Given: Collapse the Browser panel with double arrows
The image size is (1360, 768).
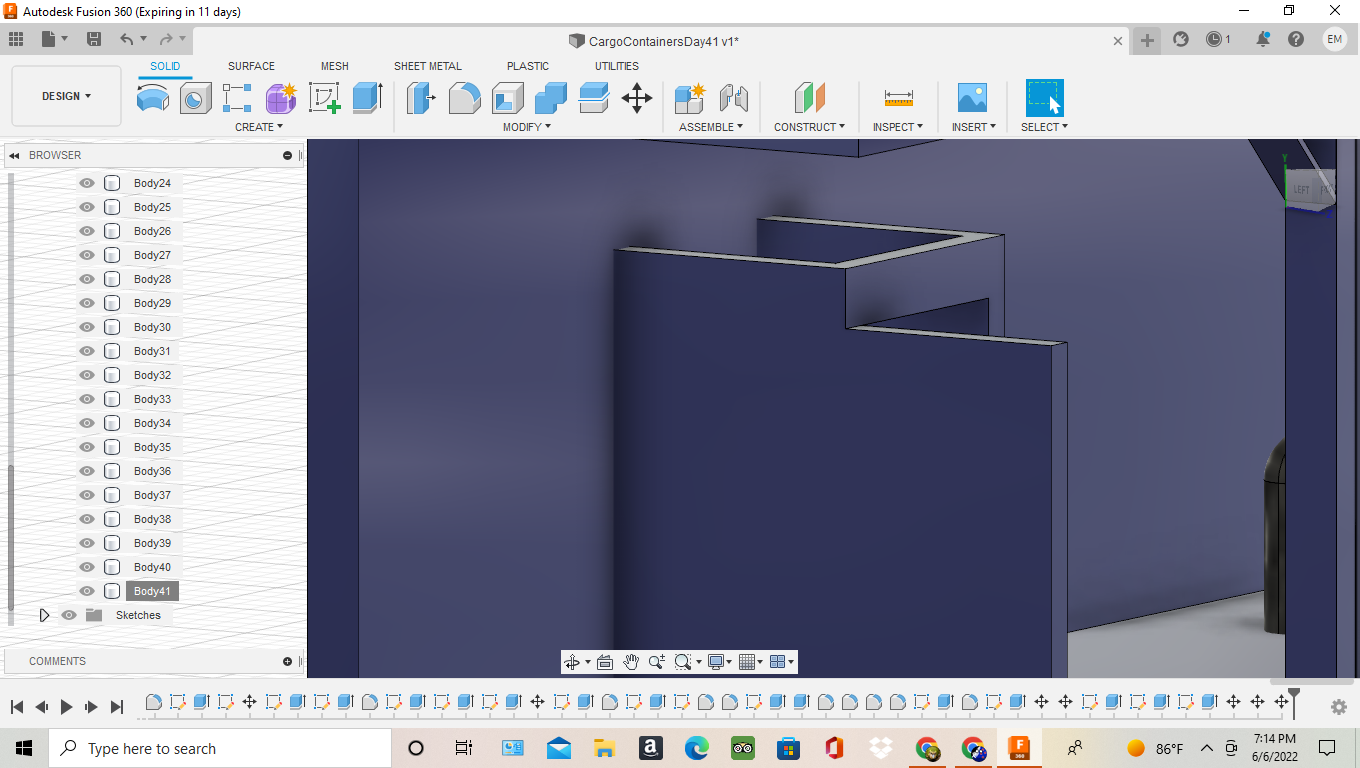Looking at the screenshot, I should point(14,156).
